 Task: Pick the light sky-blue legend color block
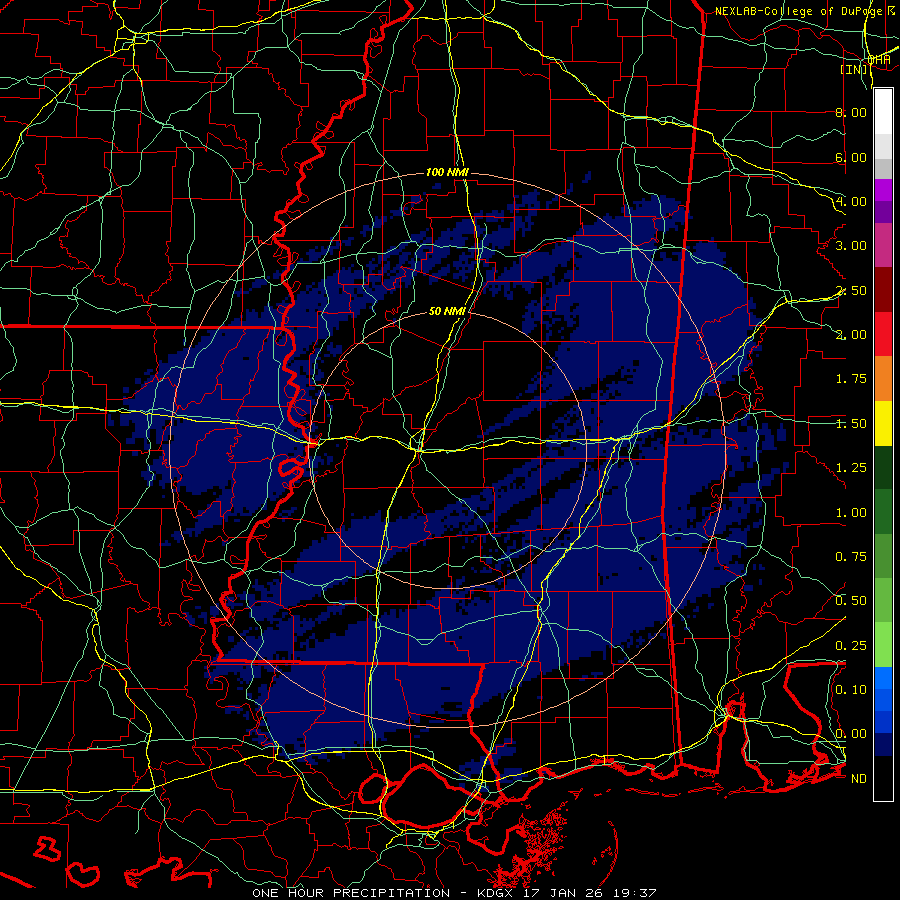(883, 678)
